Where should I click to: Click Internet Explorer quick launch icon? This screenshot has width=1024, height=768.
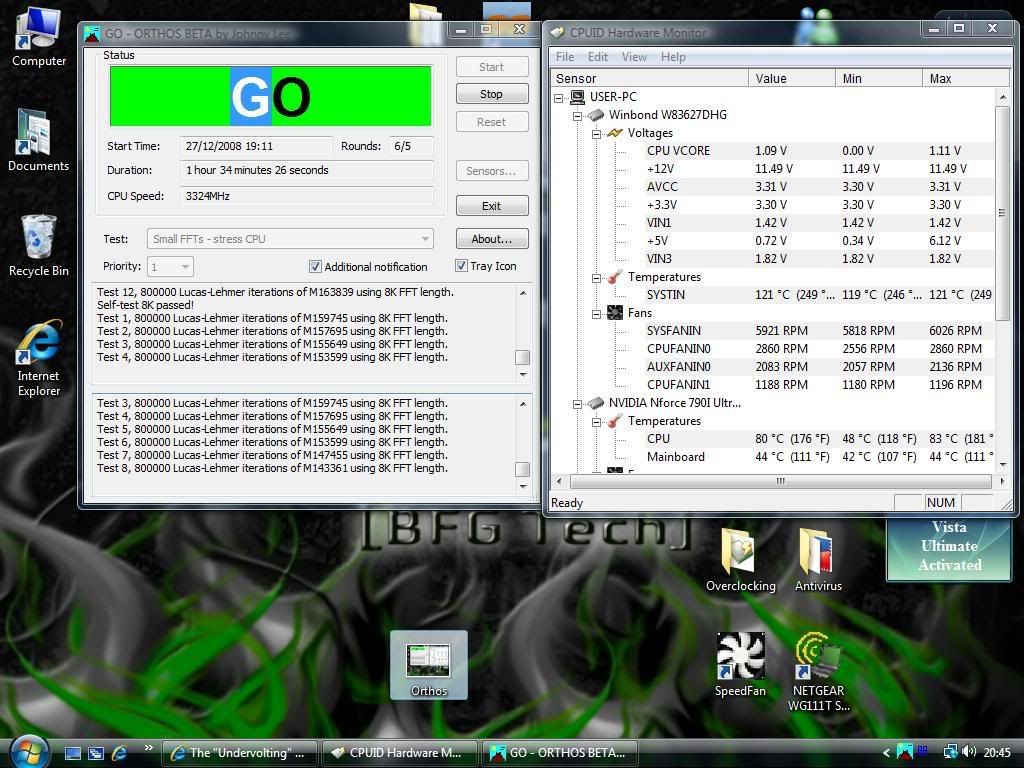coord(119,753)
